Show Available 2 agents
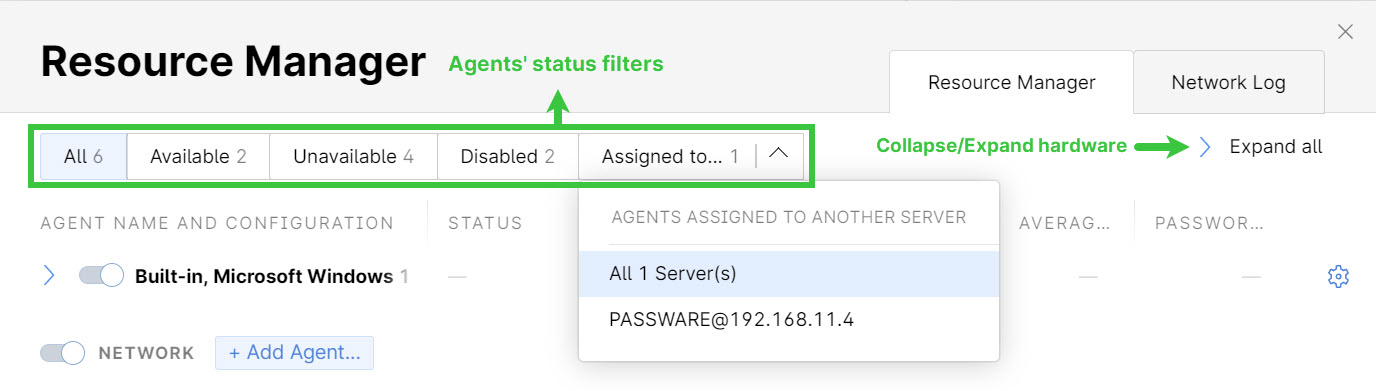 198,156
